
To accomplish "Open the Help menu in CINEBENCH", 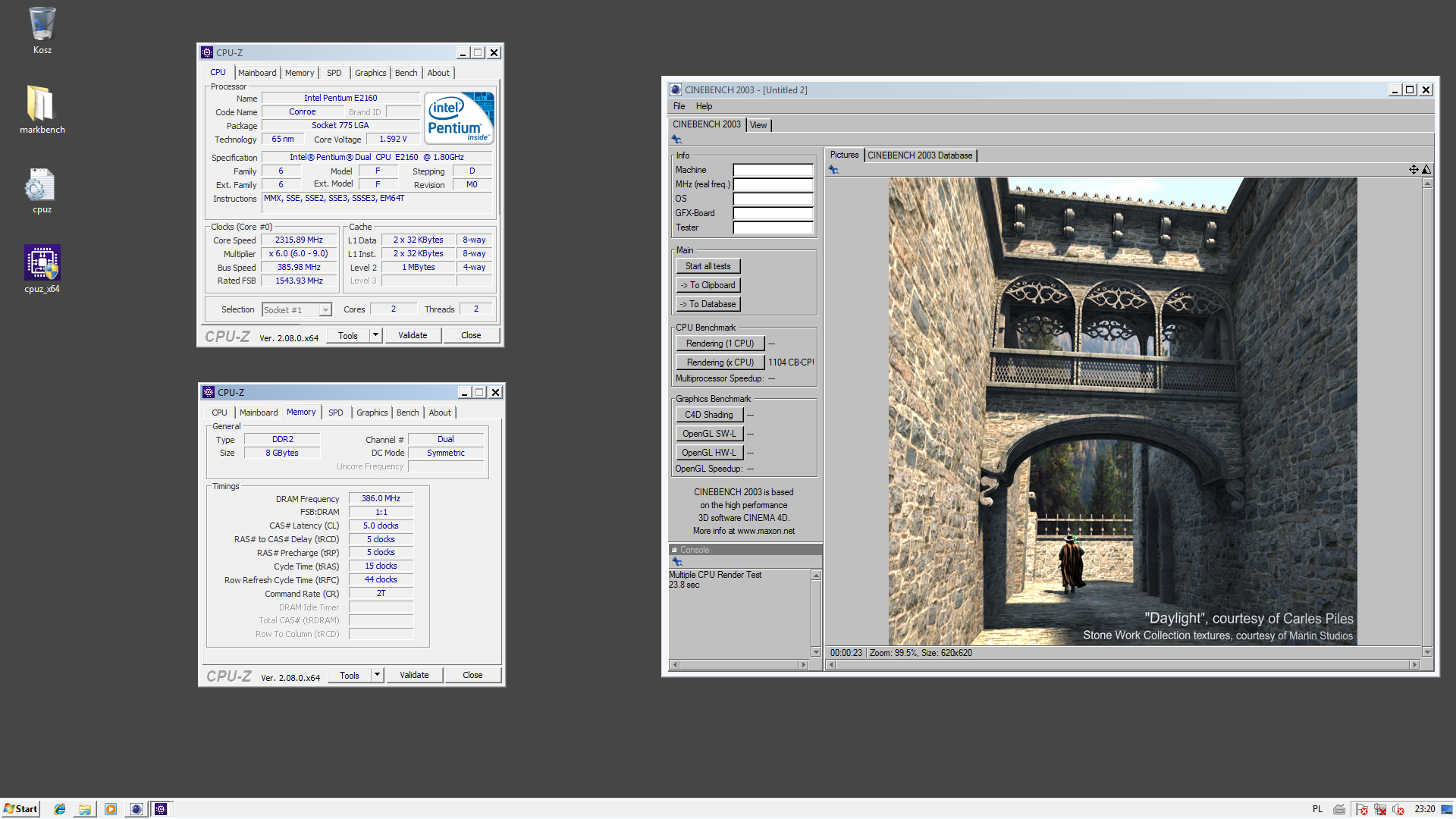I will 704,106.
